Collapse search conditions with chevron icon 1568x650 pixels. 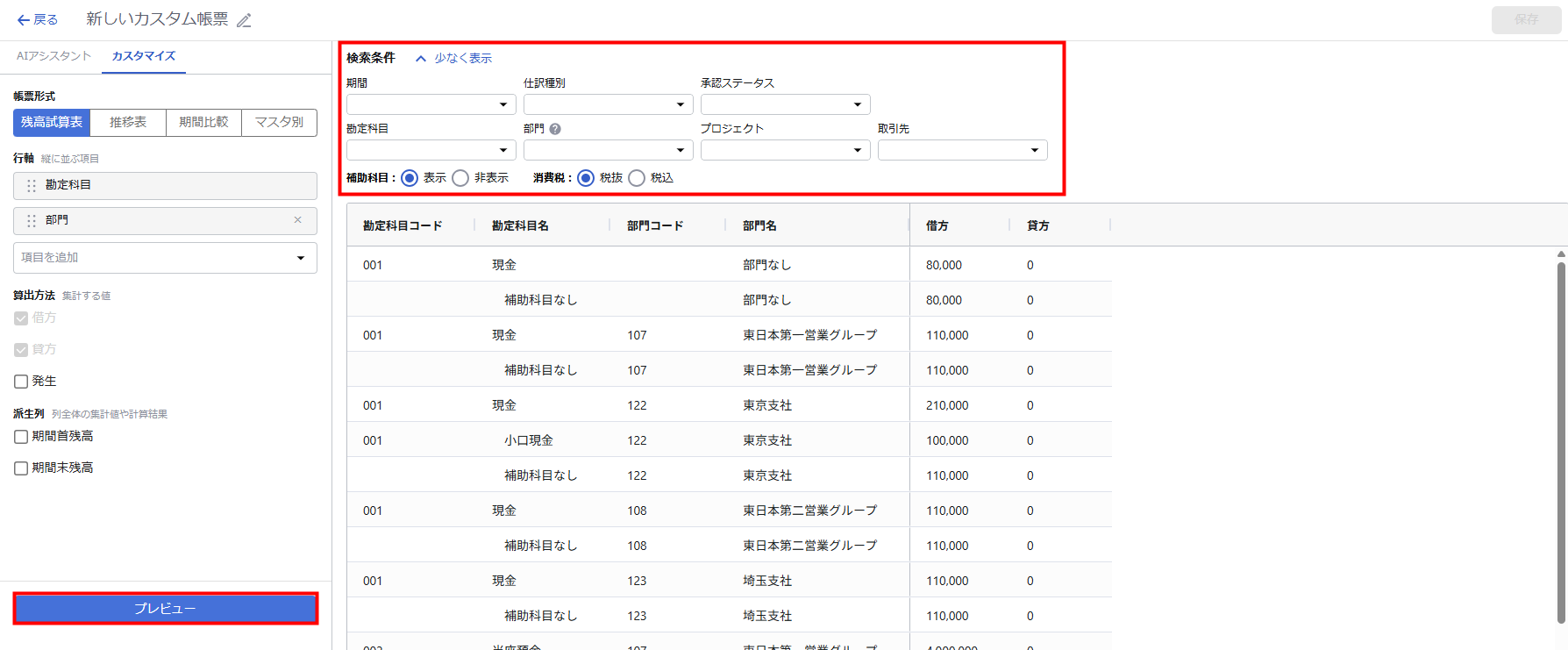point(421,59)
